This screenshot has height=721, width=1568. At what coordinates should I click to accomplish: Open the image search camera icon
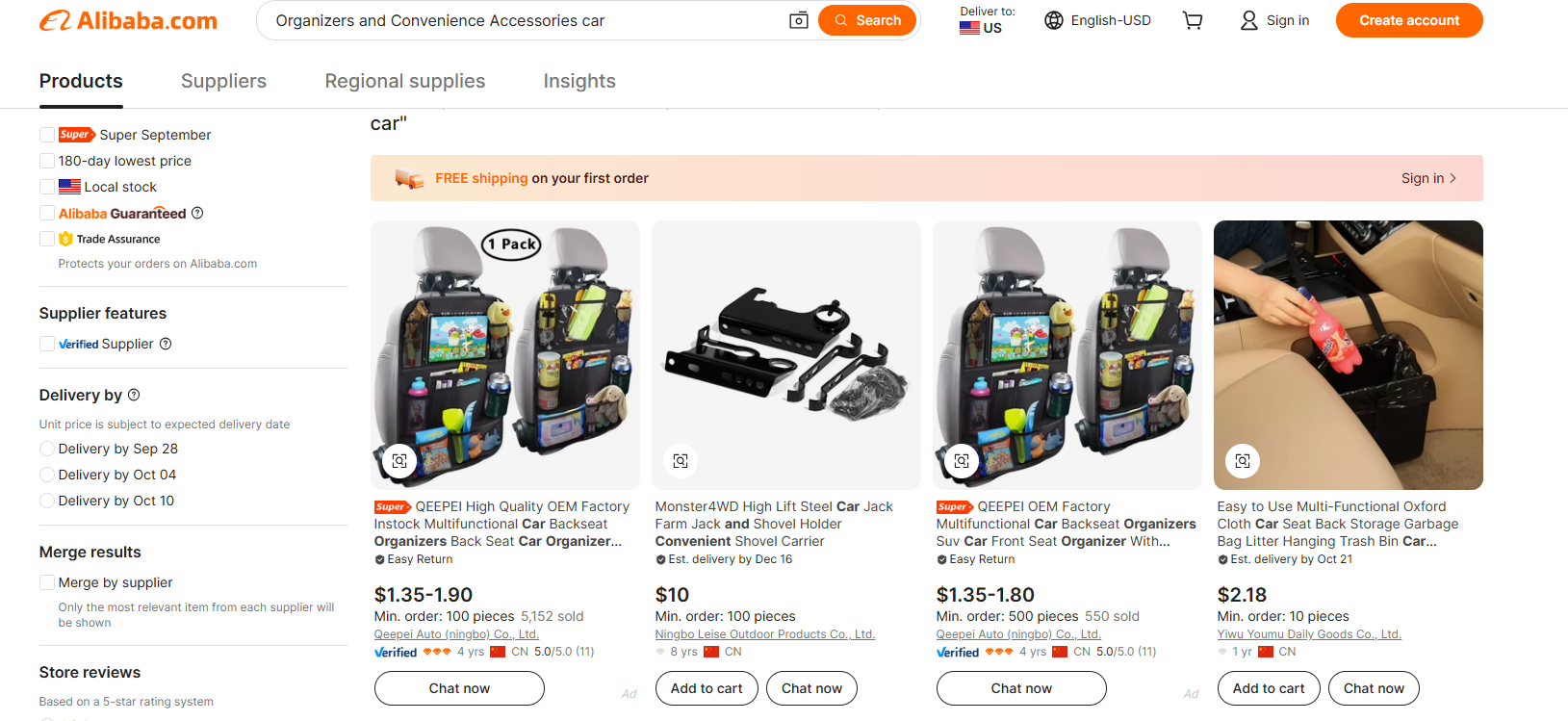click(x=798, y=19)
